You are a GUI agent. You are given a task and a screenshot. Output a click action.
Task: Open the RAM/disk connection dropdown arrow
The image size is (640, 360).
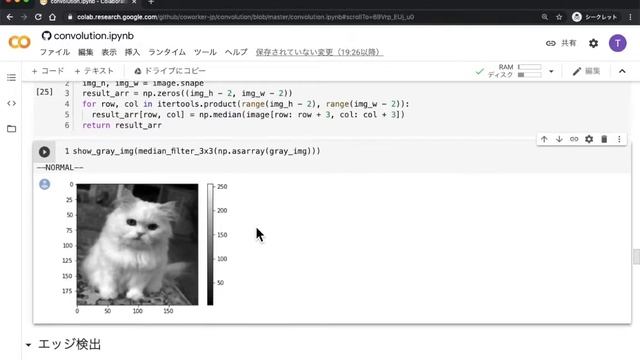(551, 71)
